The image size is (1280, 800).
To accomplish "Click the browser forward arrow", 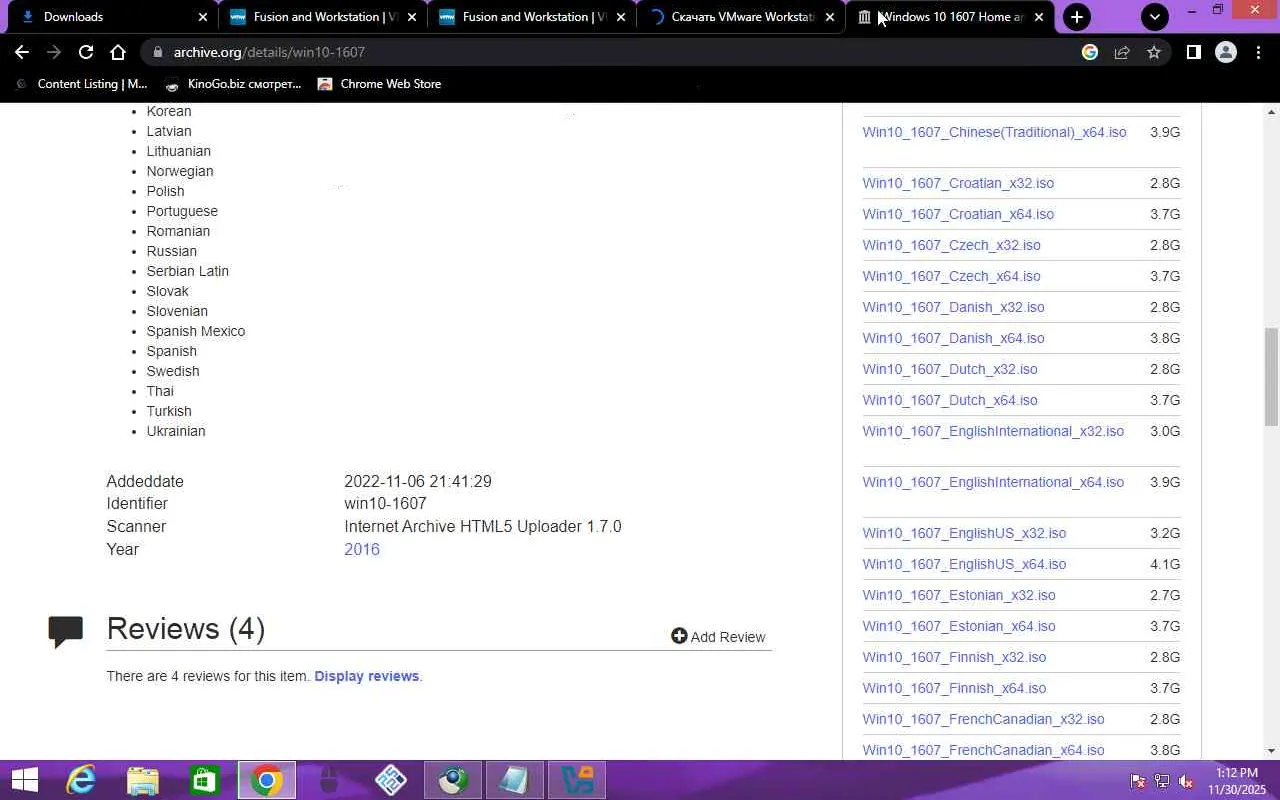I will 54,52.
